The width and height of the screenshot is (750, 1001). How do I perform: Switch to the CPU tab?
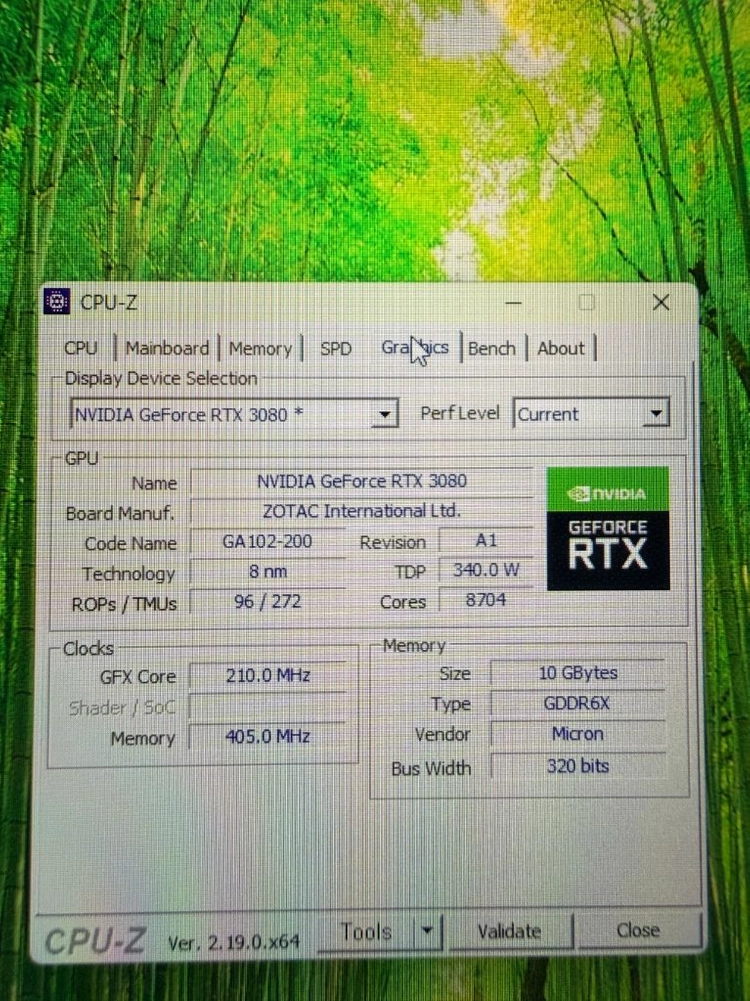click(81, 349)
